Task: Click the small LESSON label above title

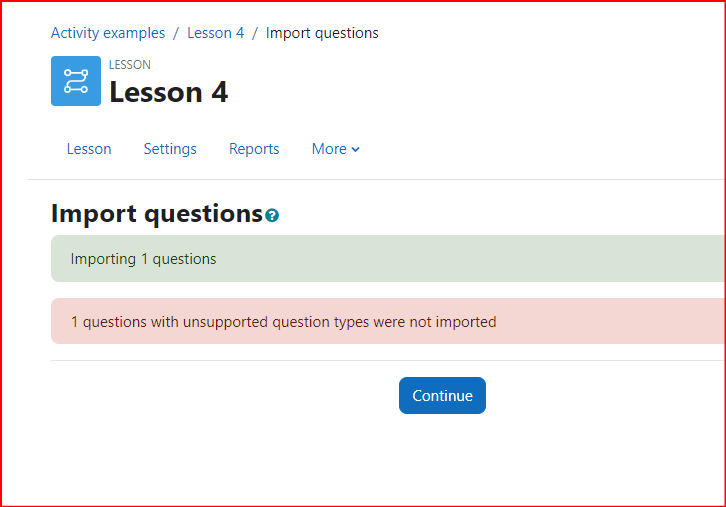Action: [130, 65]
